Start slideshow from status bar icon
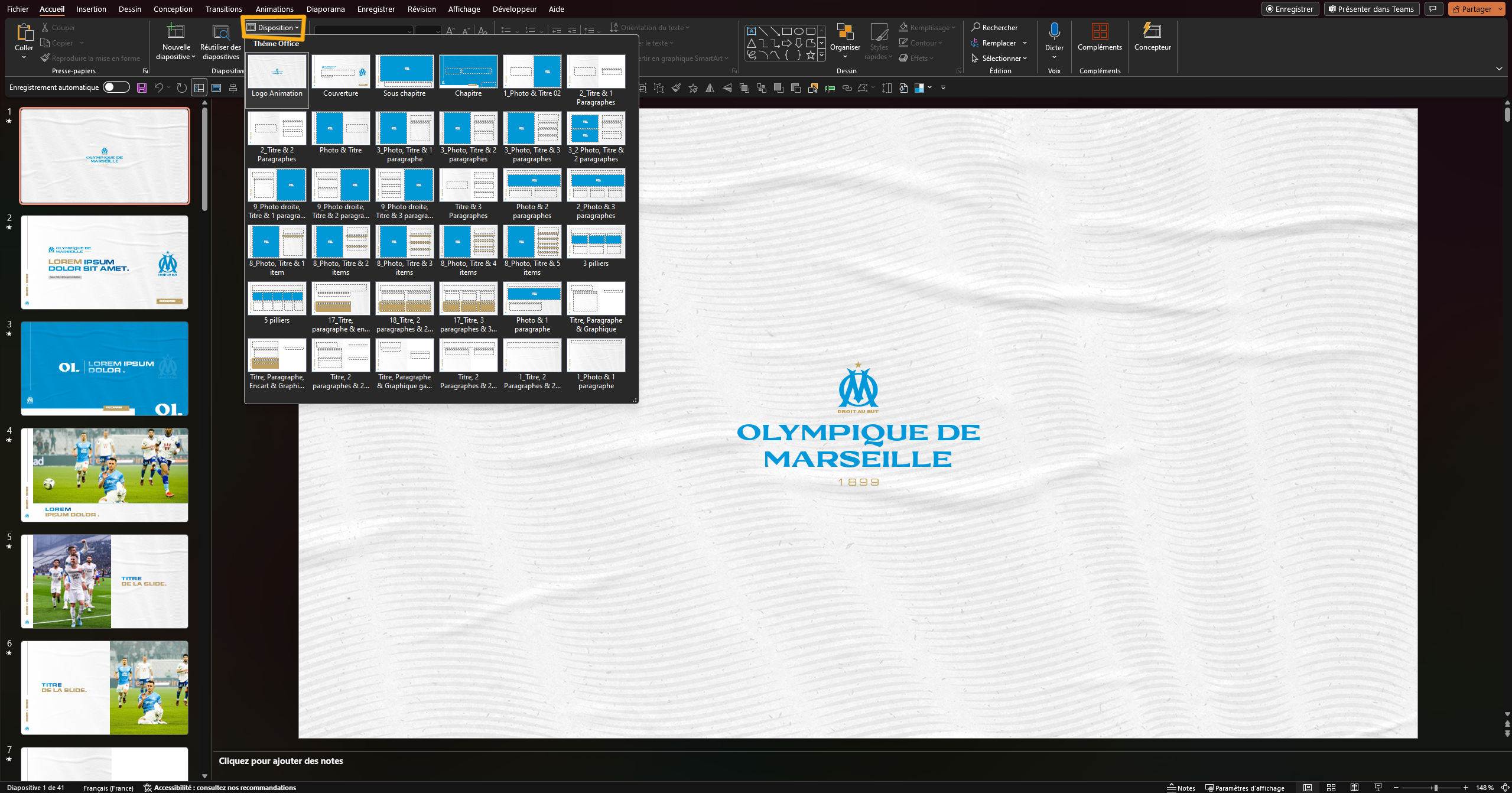The width and height of the screenshot is (1512, 793). point(1378,788)
